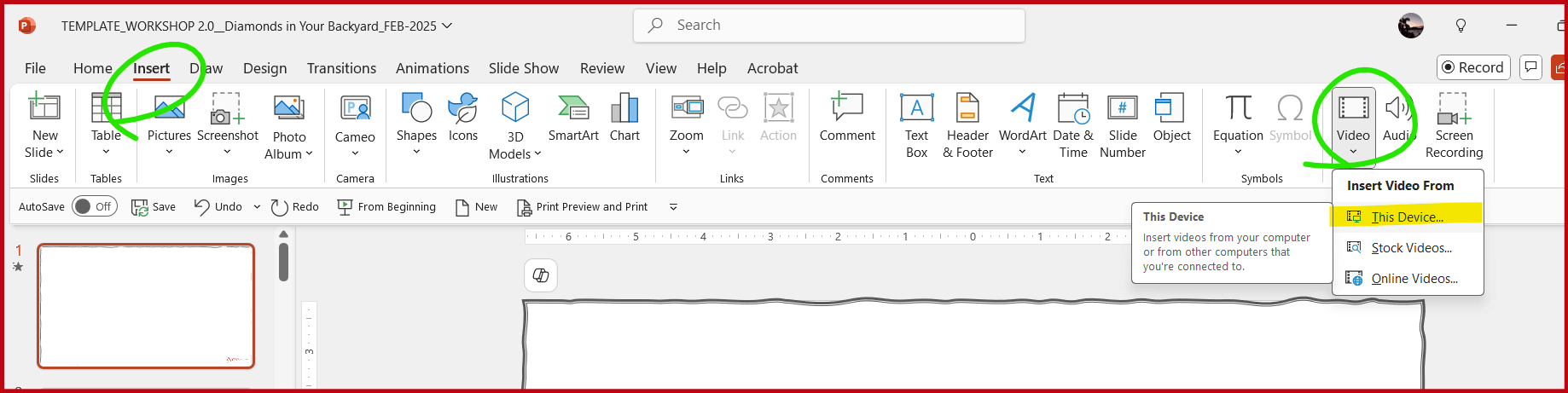1568x393 pixels.
Task: Open the Review tab
Action: pyautogui.click(x=602, y=68)
